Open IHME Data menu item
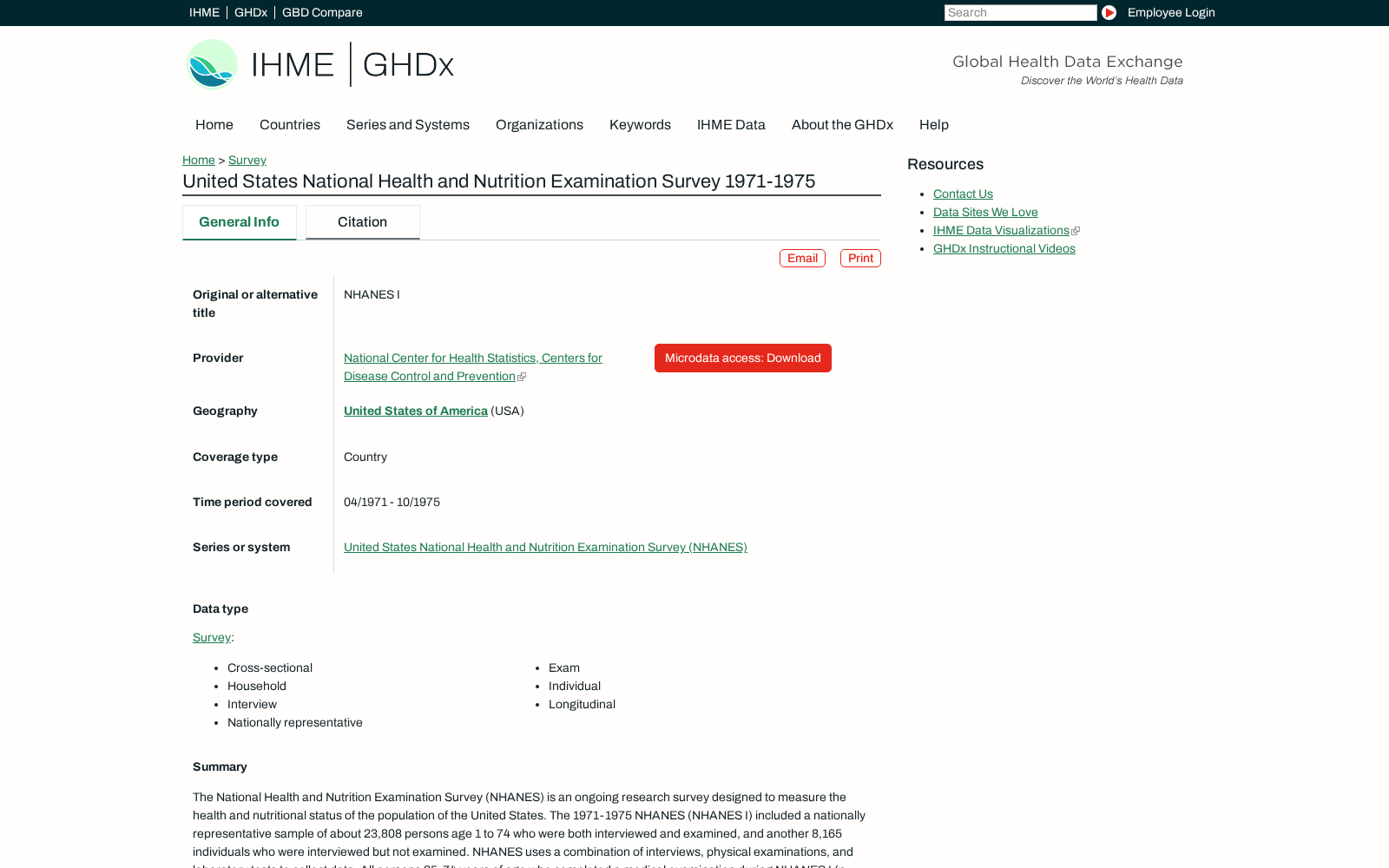The width and height of the screenshot is (1389, 868). [x=731, y=125]
